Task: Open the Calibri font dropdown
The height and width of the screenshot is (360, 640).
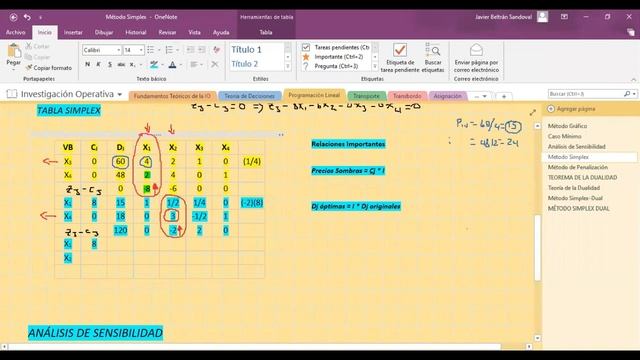Action: point(118,50)
